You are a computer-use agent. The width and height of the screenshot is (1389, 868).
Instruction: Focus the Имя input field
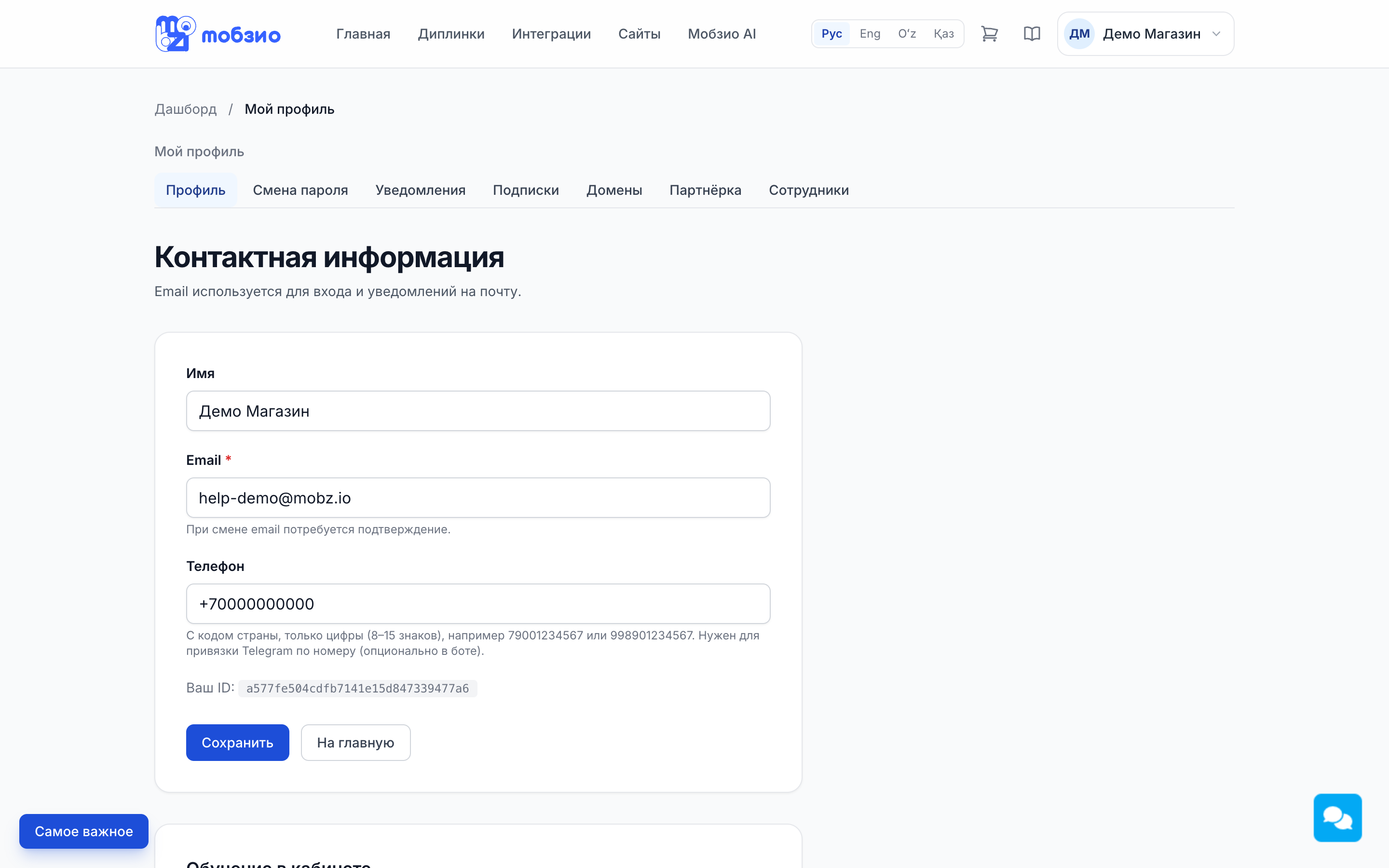click(478, 411)
